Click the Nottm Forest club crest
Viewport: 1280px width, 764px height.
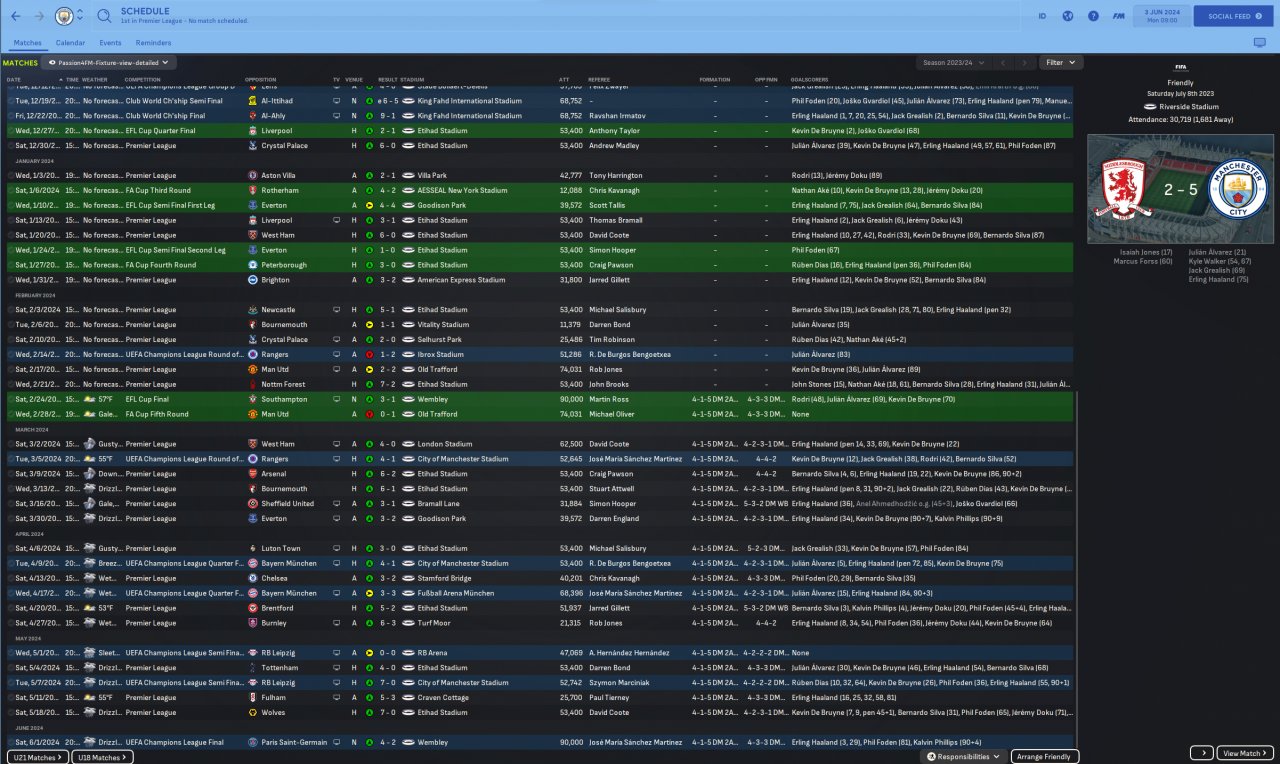pos(252,384)
